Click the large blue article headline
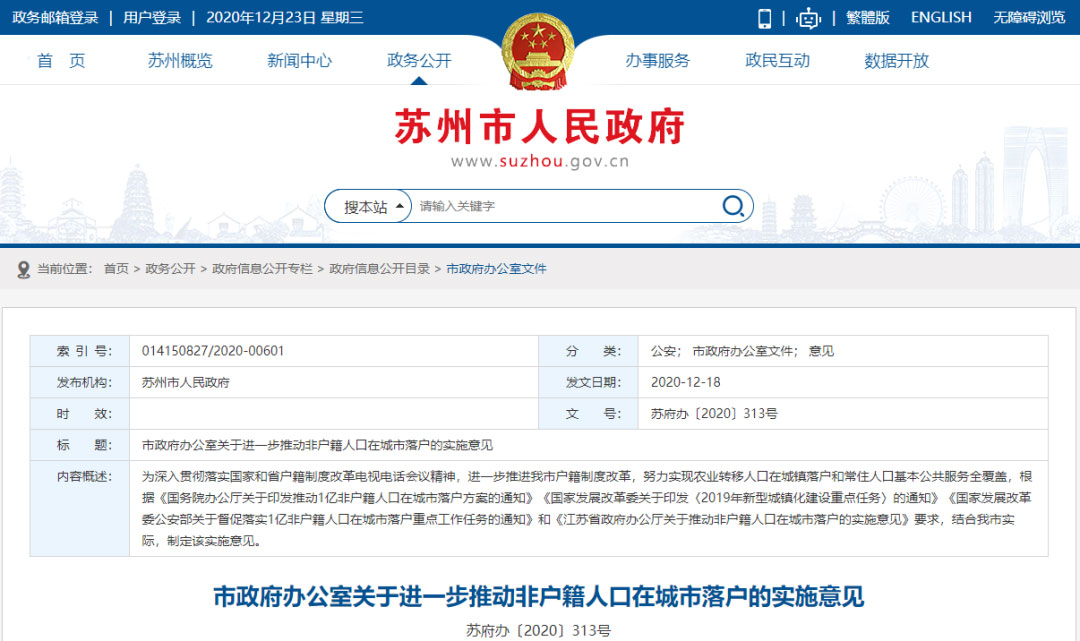Screen dimensions: 1080x641 click(x=539, y=596)
